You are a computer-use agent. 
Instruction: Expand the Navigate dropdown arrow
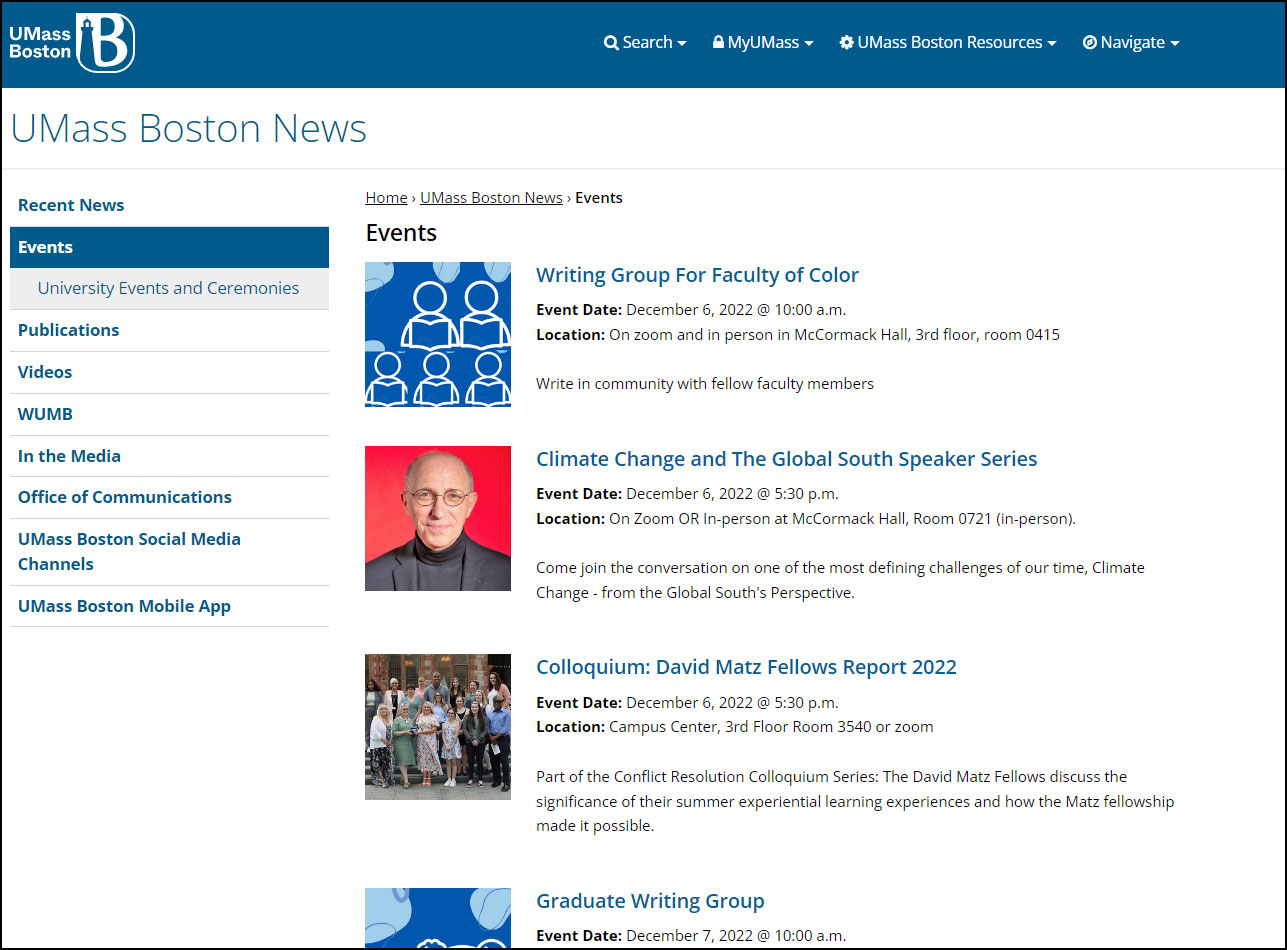pos(1175,44)
